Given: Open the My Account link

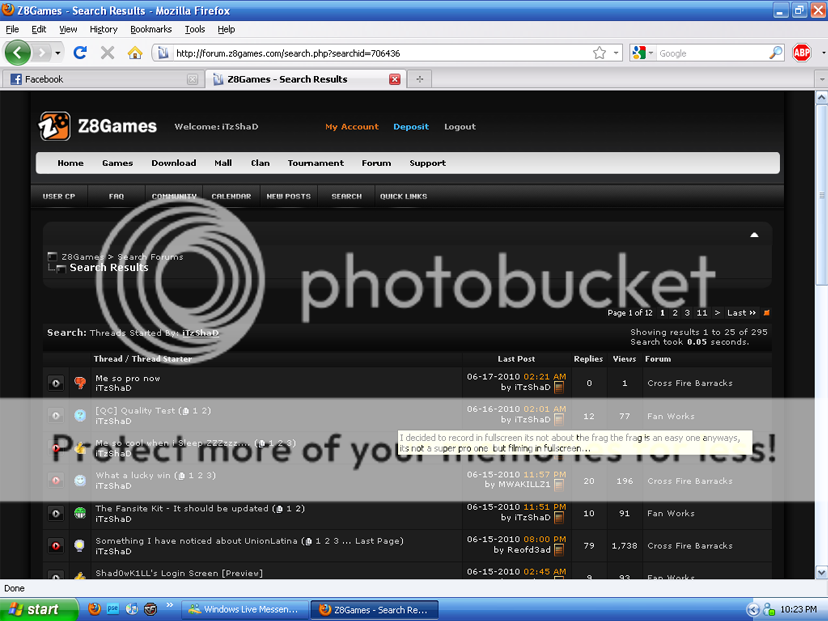Looking at the screenshot, I should 351,127.
